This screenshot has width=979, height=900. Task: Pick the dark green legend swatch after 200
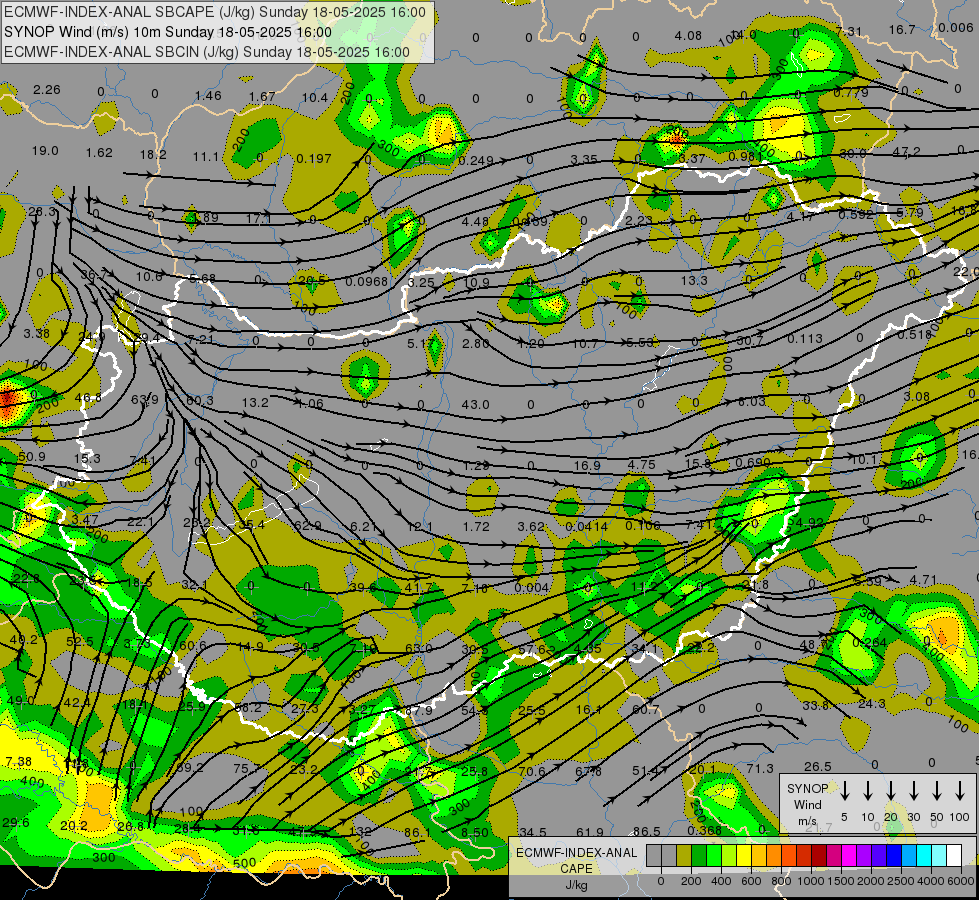(699, 855)
